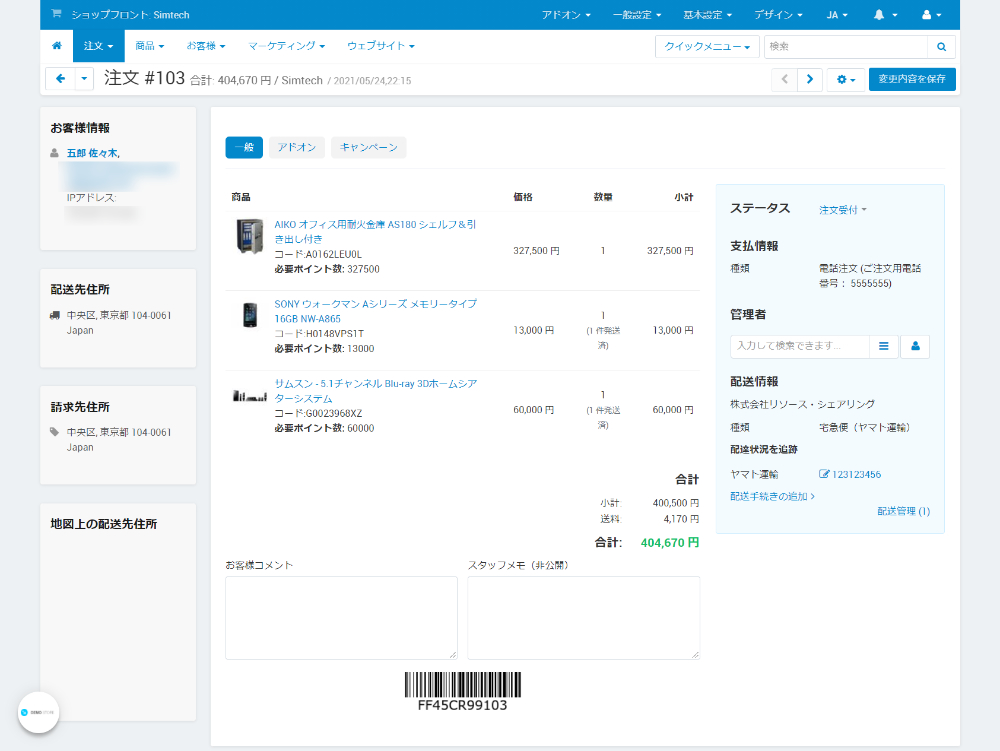The image size is (1000, 751).
Task: Click 配送管理 (1) link
Action: click(904, 511)
